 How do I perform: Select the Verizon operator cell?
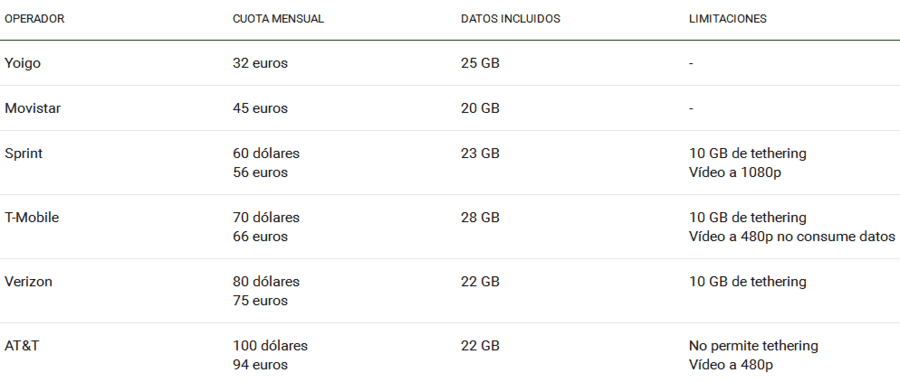pos(28,282)
